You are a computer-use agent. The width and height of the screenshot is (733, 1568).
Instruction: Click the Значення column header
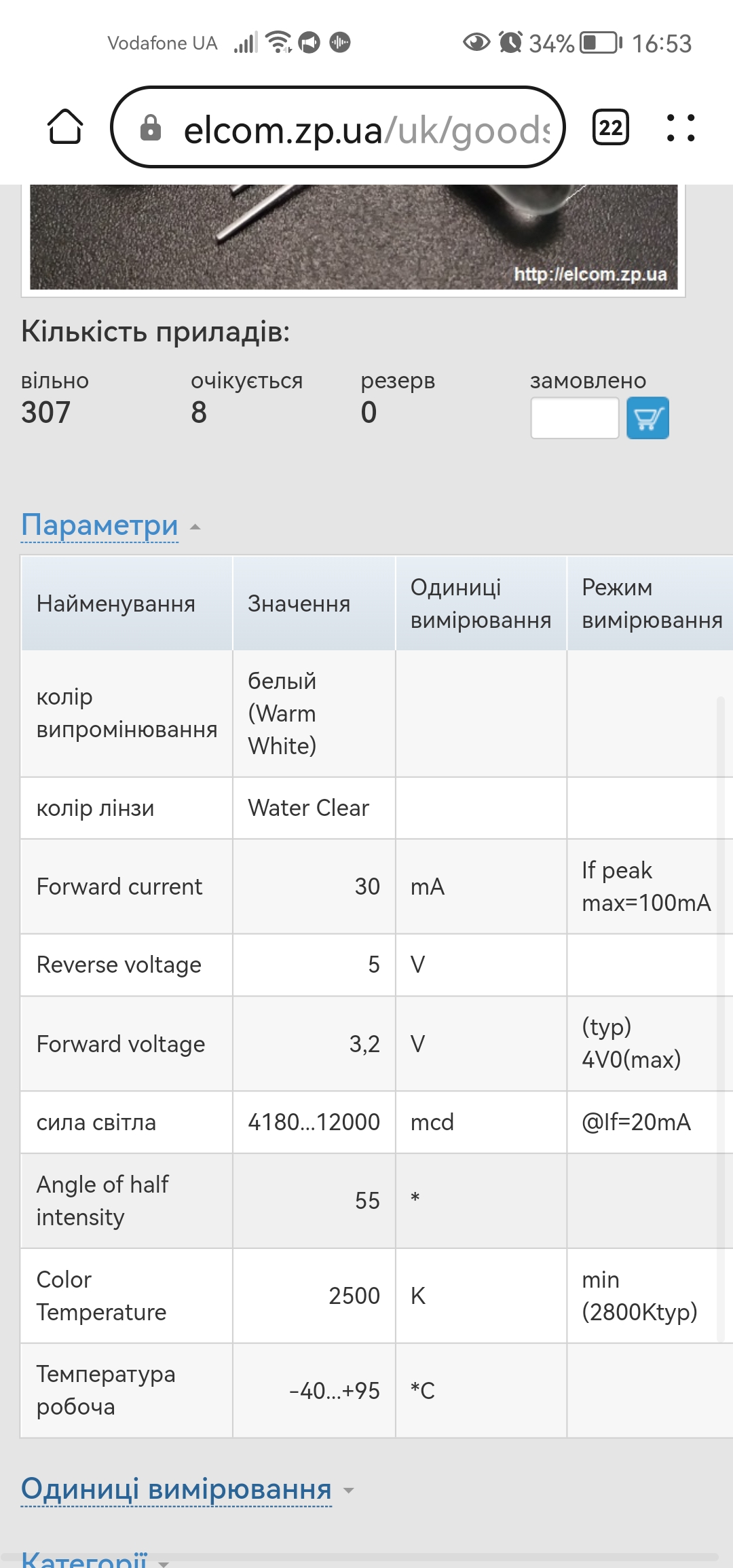(x=299, y=603)
